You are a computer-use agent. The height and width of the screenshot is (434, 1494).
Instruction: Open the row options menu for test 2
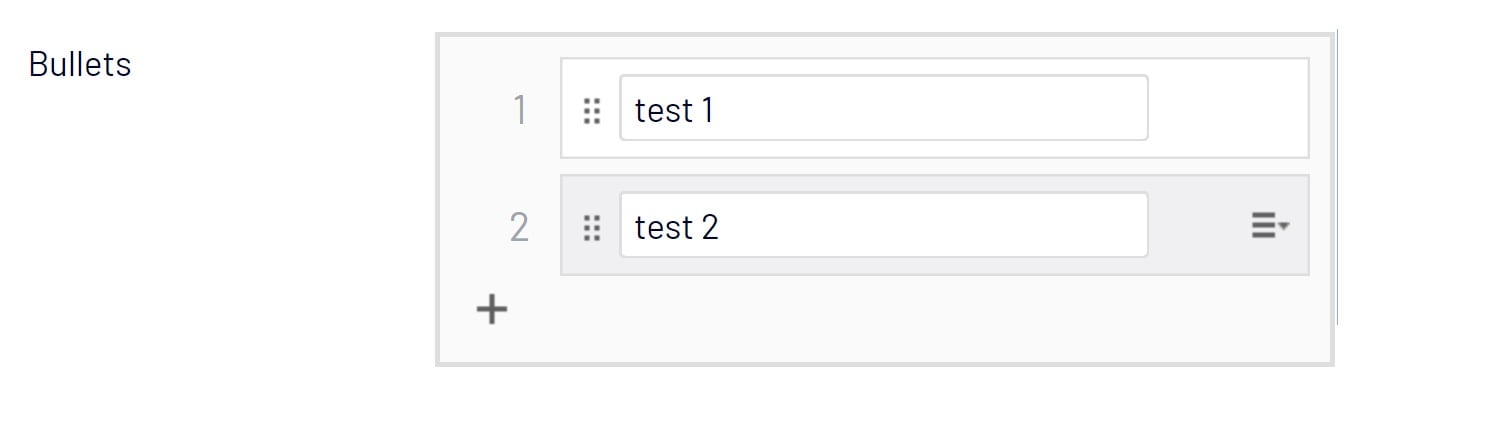click(x=1269, y=228)
